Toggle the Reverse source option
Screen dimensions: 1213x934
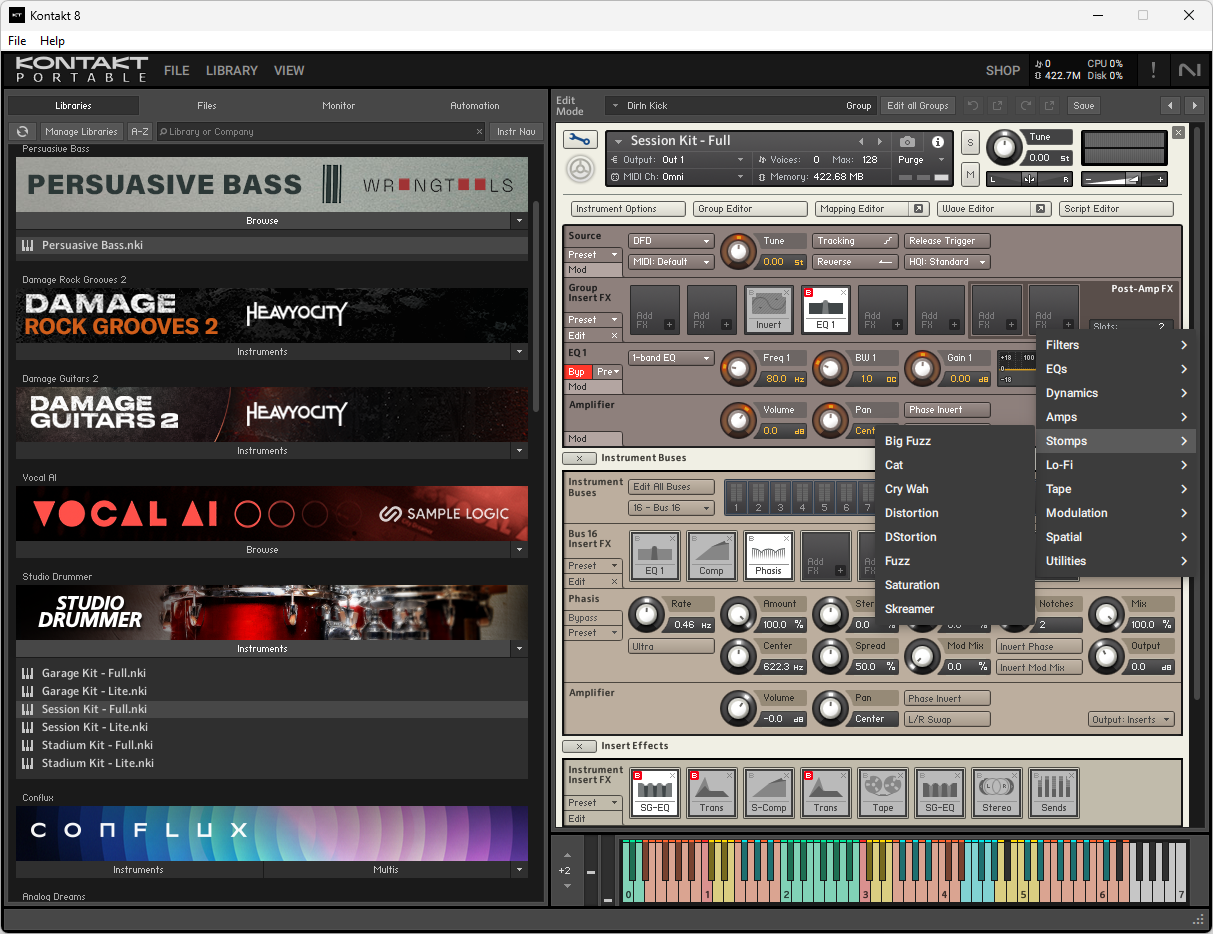856,262
